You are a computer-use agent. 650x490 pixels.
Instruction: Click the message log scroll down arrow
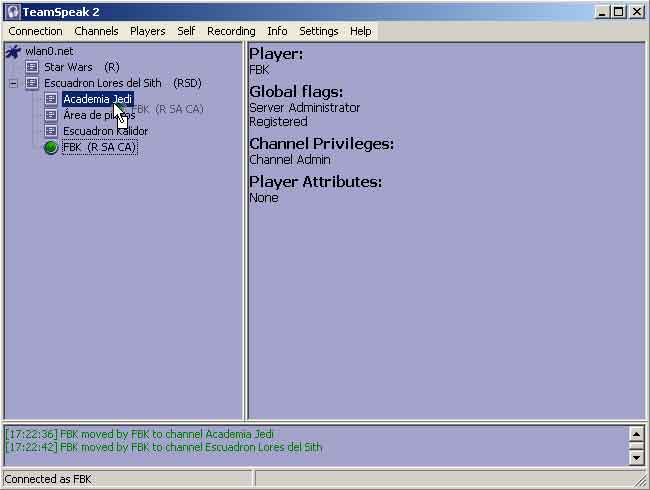(x=636, y=458)
